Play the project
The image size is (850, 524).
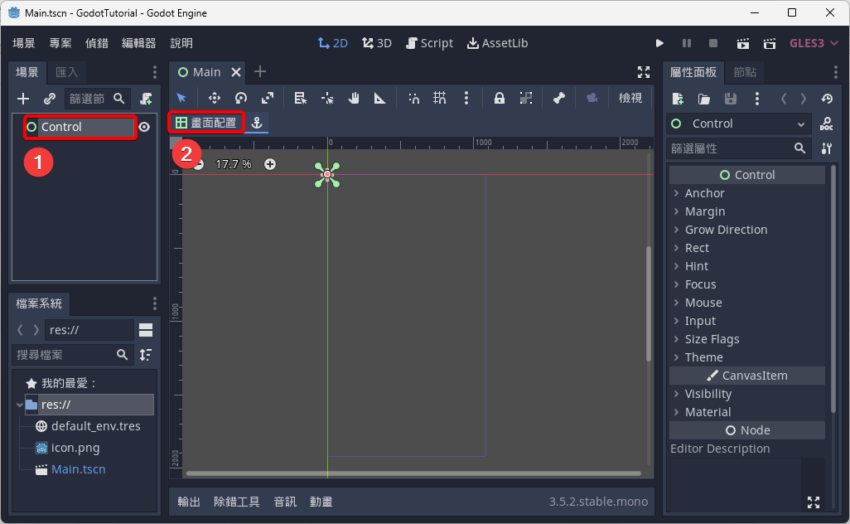659,43
